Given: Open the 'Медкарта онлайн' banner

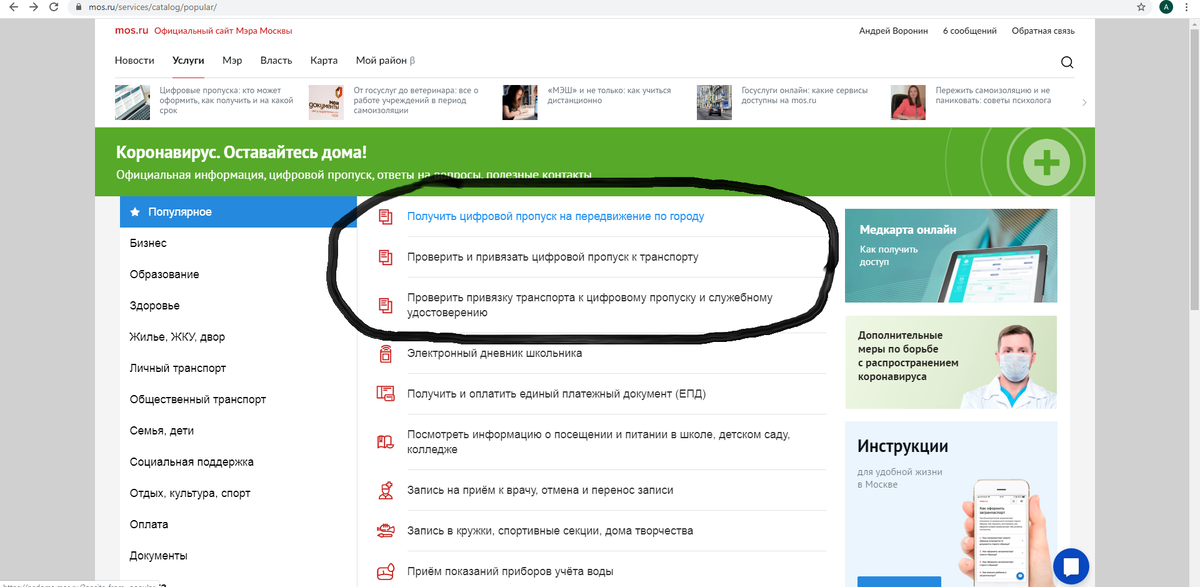Looking at the screenshot, I should [x=951, y=255].
